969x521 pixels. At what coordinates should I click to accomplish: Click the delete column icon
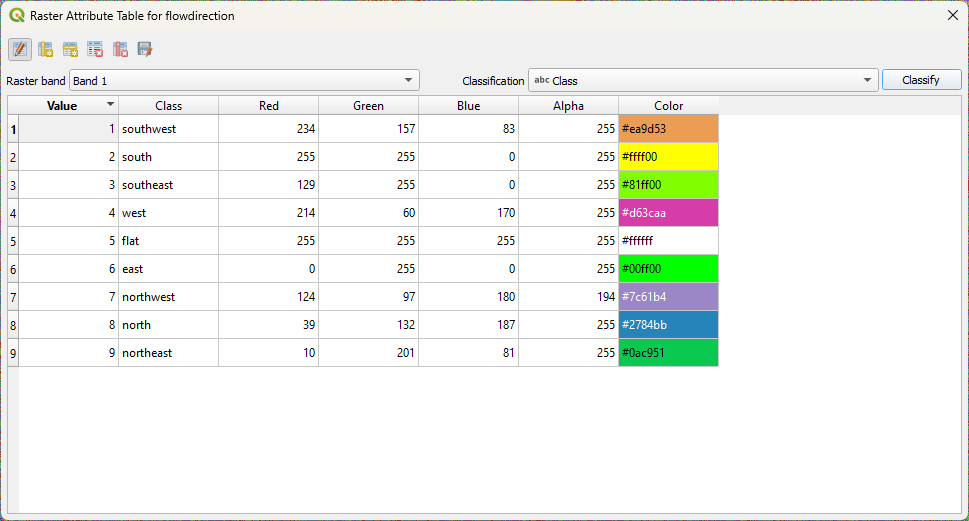coord(120,49)
